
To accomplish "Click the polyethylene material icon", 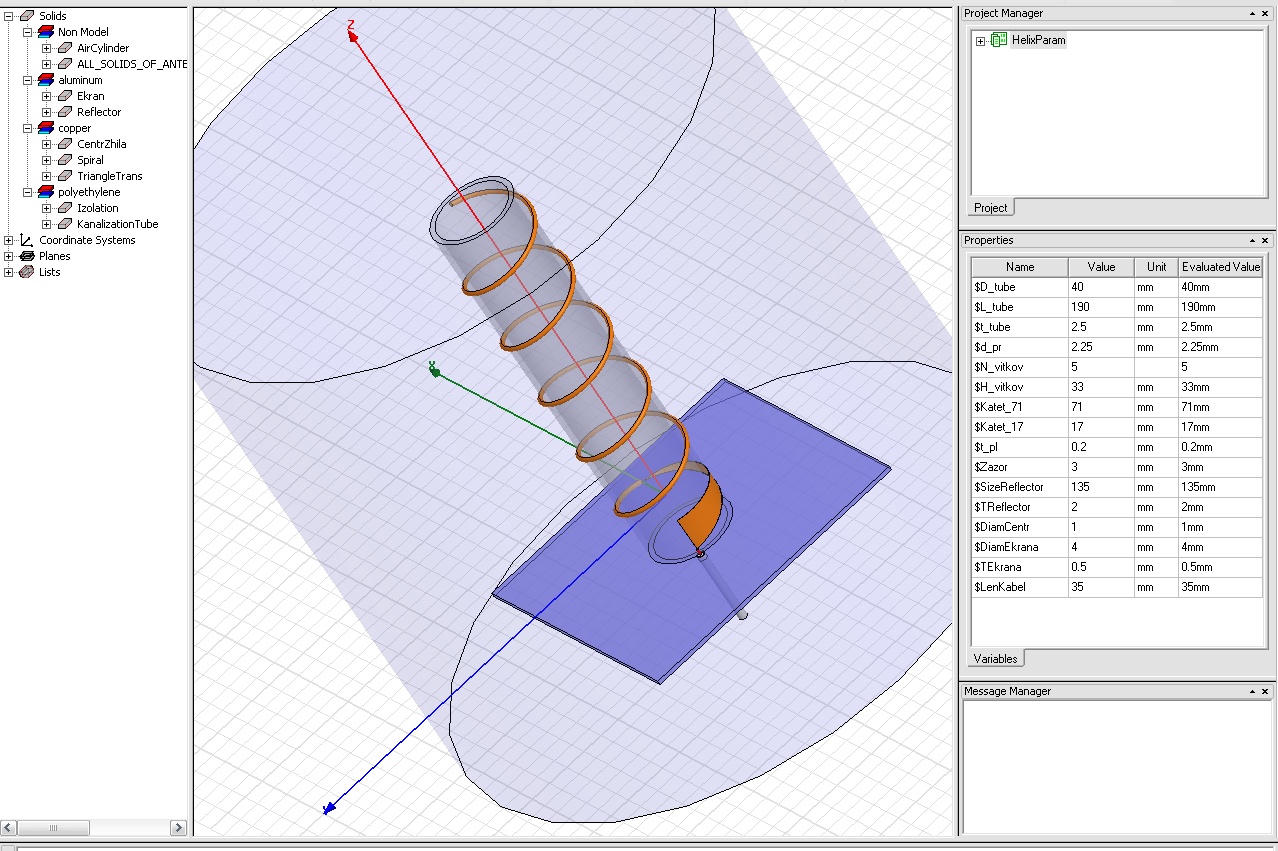I will tap(46, 192).
